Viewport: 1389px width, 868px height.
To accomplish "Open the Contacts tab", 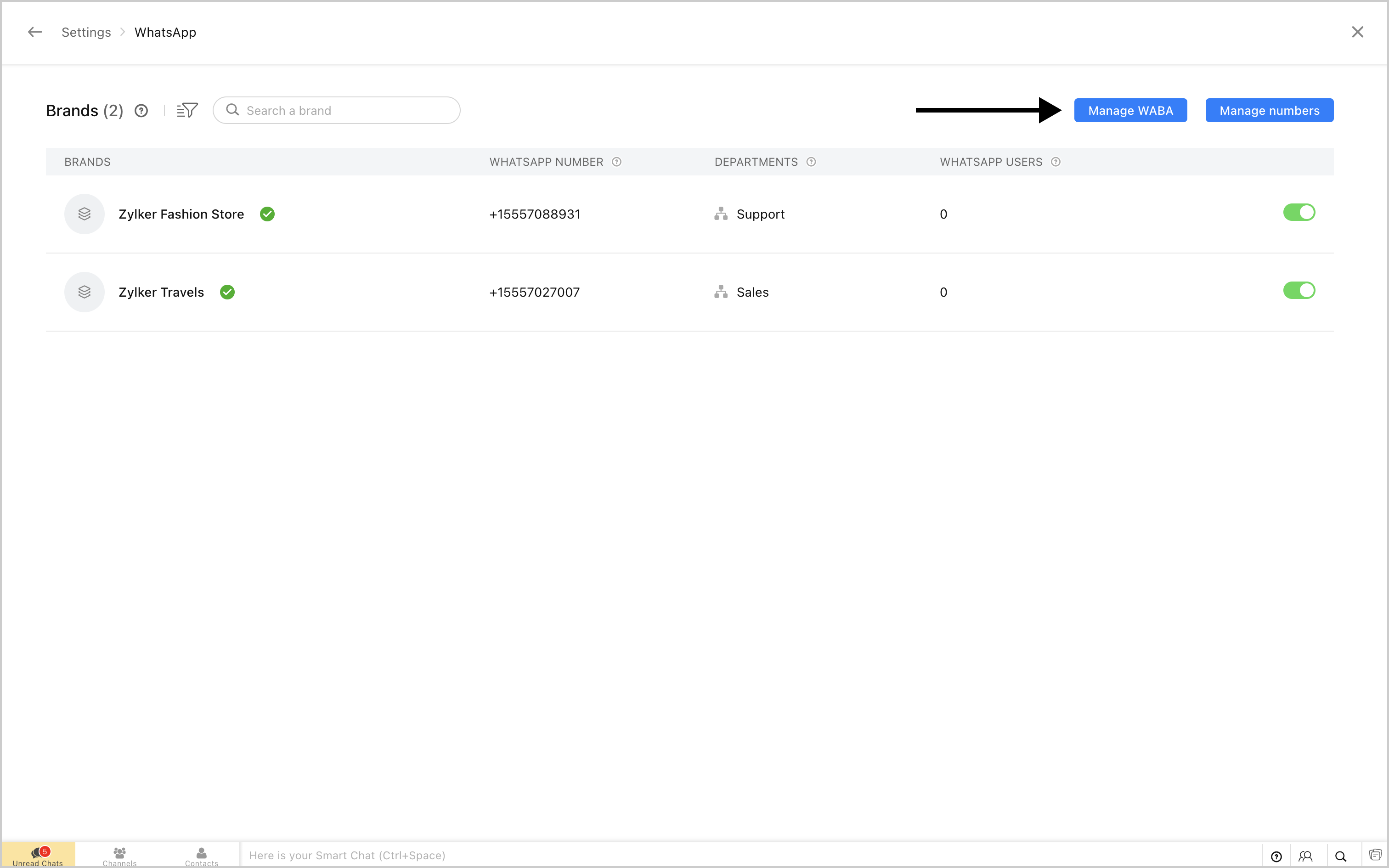I will pos(202,855).
